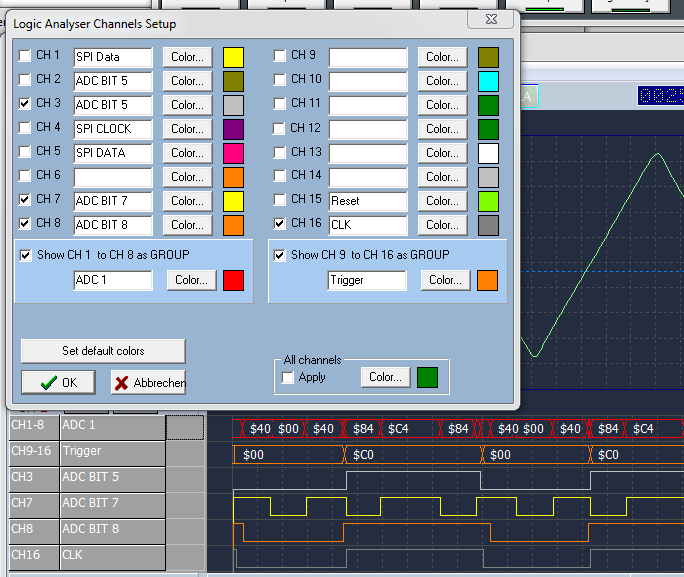Edit the group name field Trigger
The height and width of the screenshot is (577, 684).
click(367, 280)
